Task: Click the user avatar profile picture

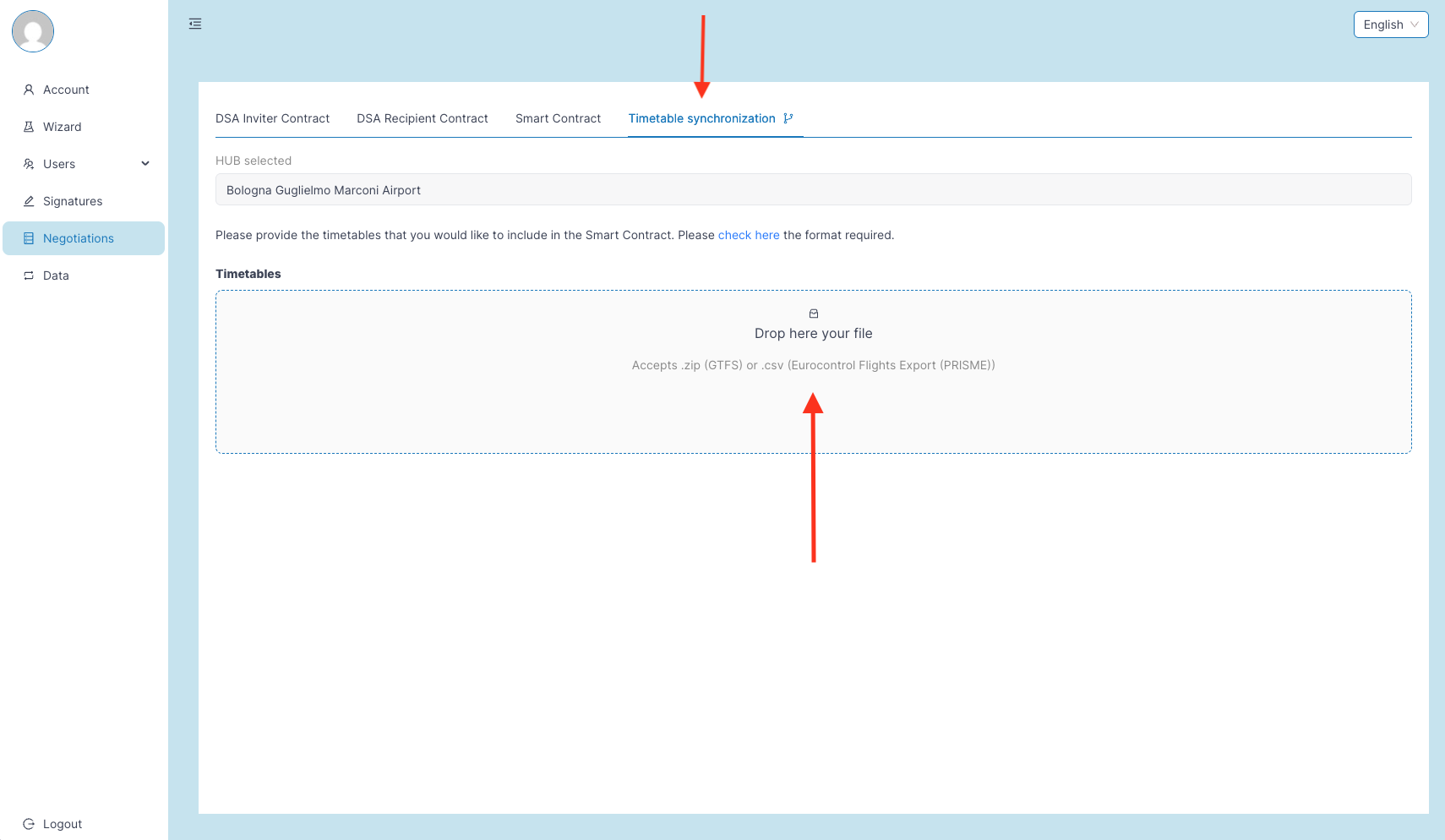Action: tap(33, 31)
